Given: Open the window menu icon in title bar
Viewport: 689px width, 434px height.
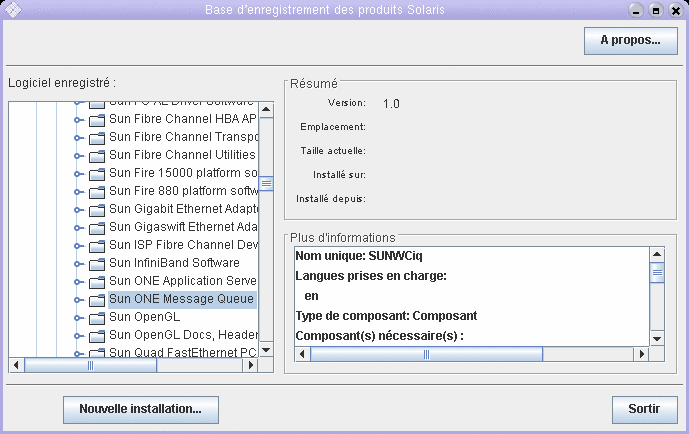Looking at the screenshot, I should 12,10.
